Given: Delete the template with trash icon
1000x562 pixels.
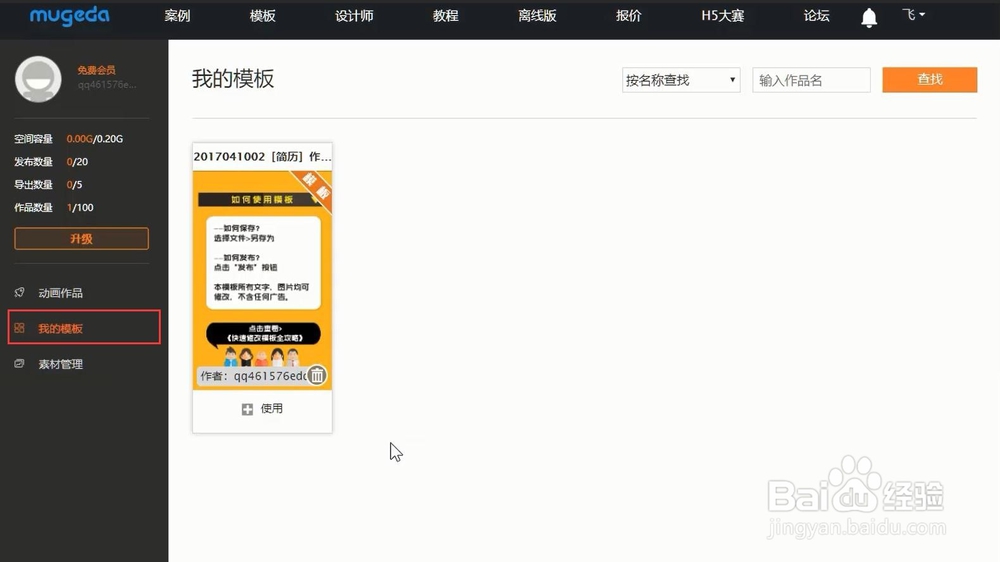Looking at the screenshot, I should point(317,375).
